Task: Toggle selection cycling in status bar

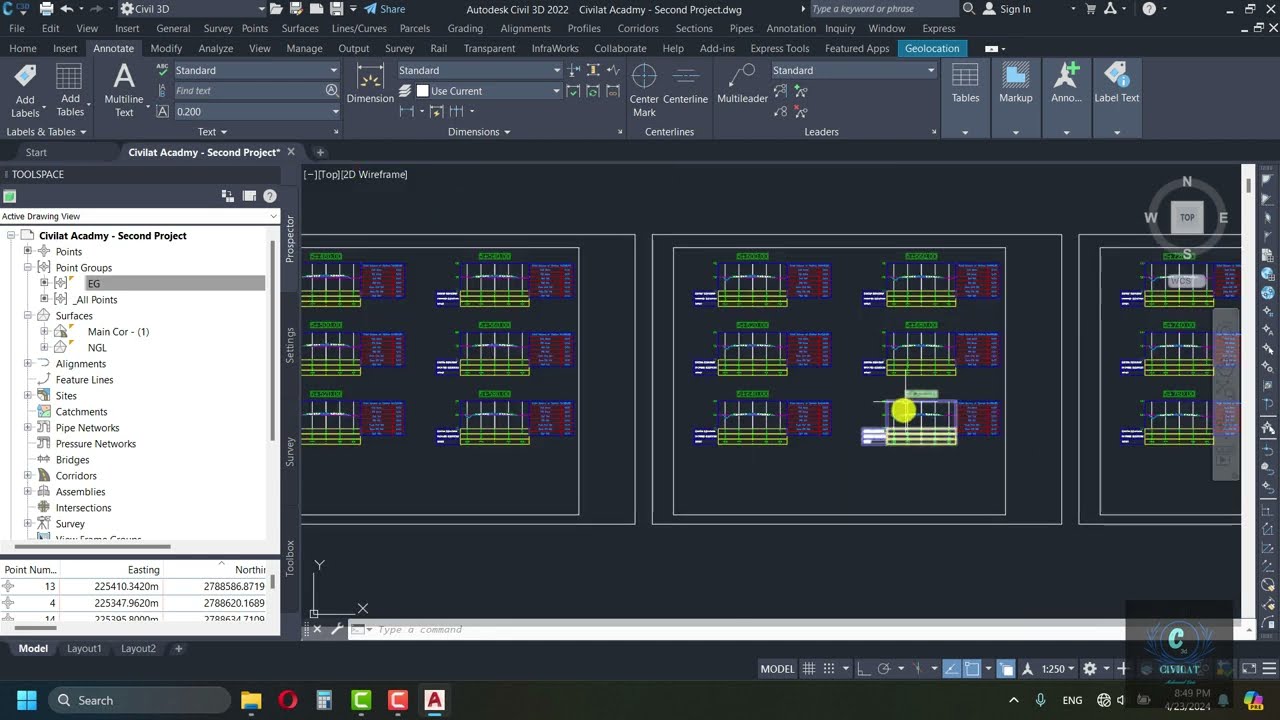Action: pos(1007,669)
